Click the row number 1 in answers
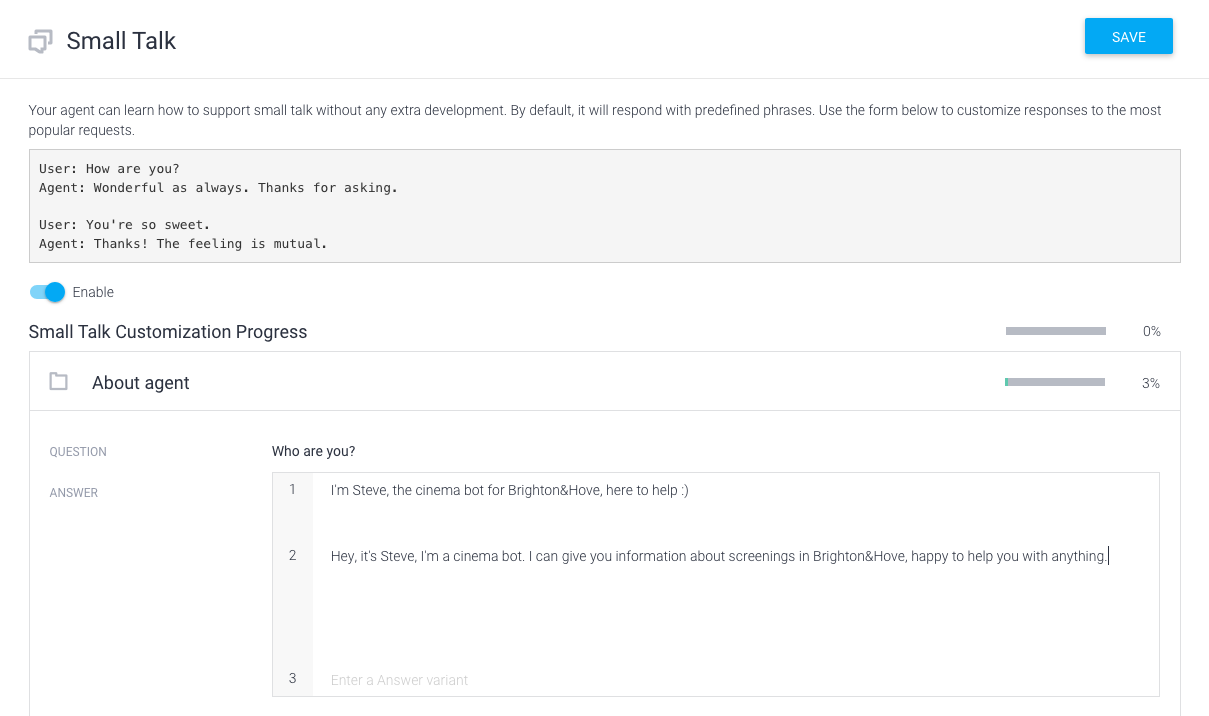 tap(293, 489)
